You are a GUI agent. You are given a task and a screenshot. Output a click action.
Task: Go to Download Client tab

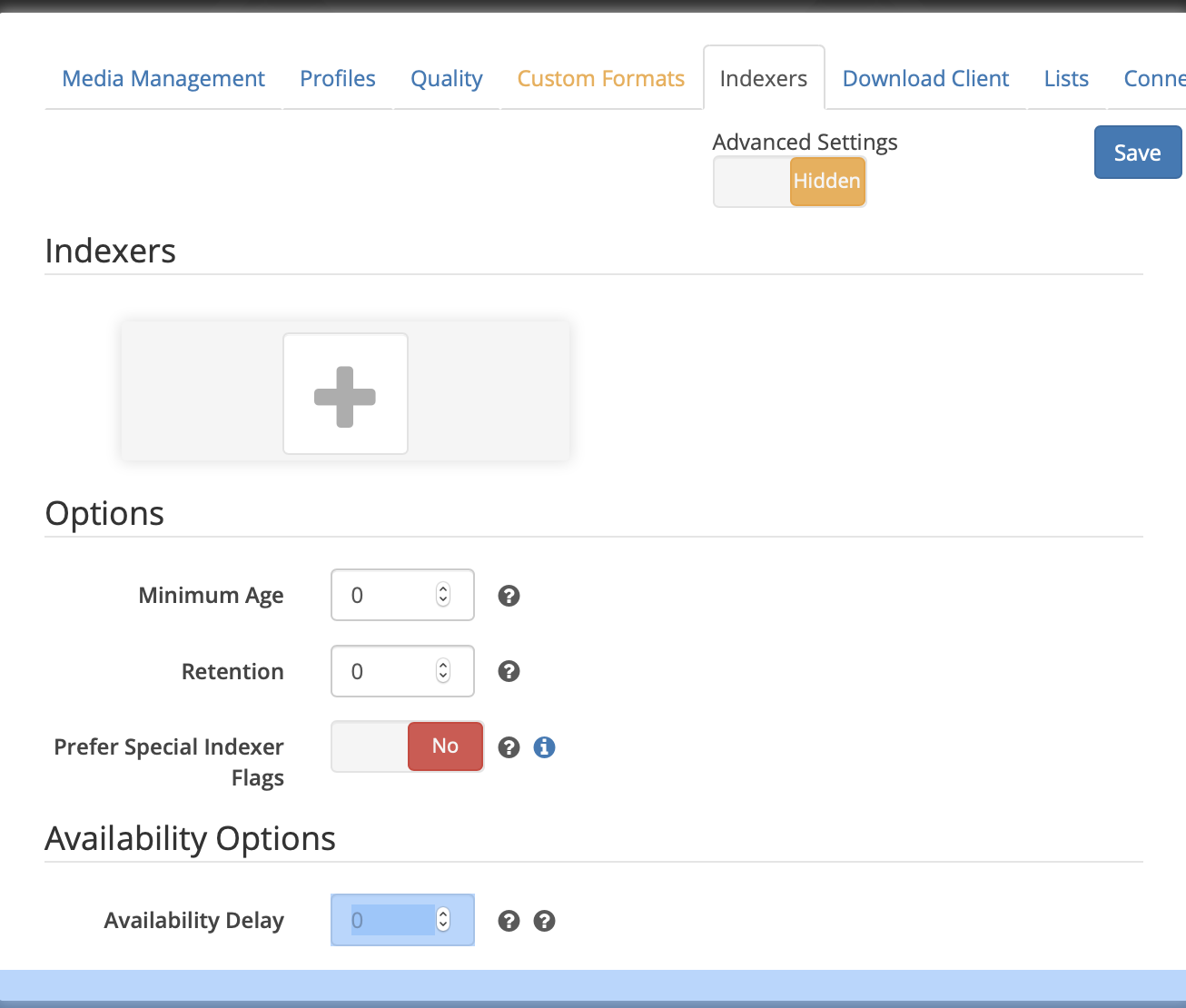pyautogui.click(x=925, y=79)
